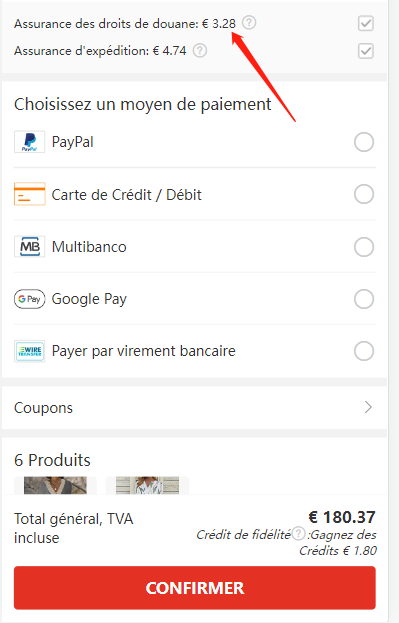Select bank transfer payment radio button
The image size is (399, 623).
click(x=364, y=351)
